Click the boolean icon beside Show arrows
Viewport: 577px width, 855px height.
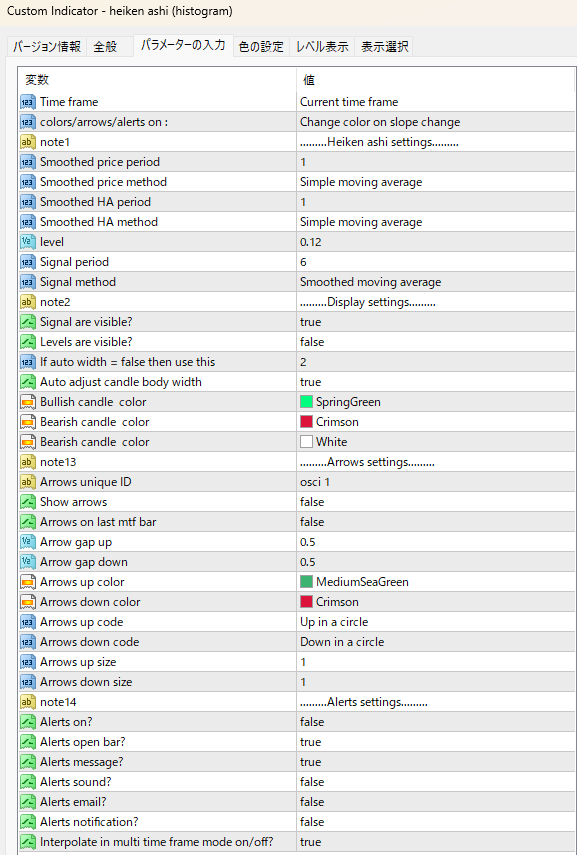(28, 502)
